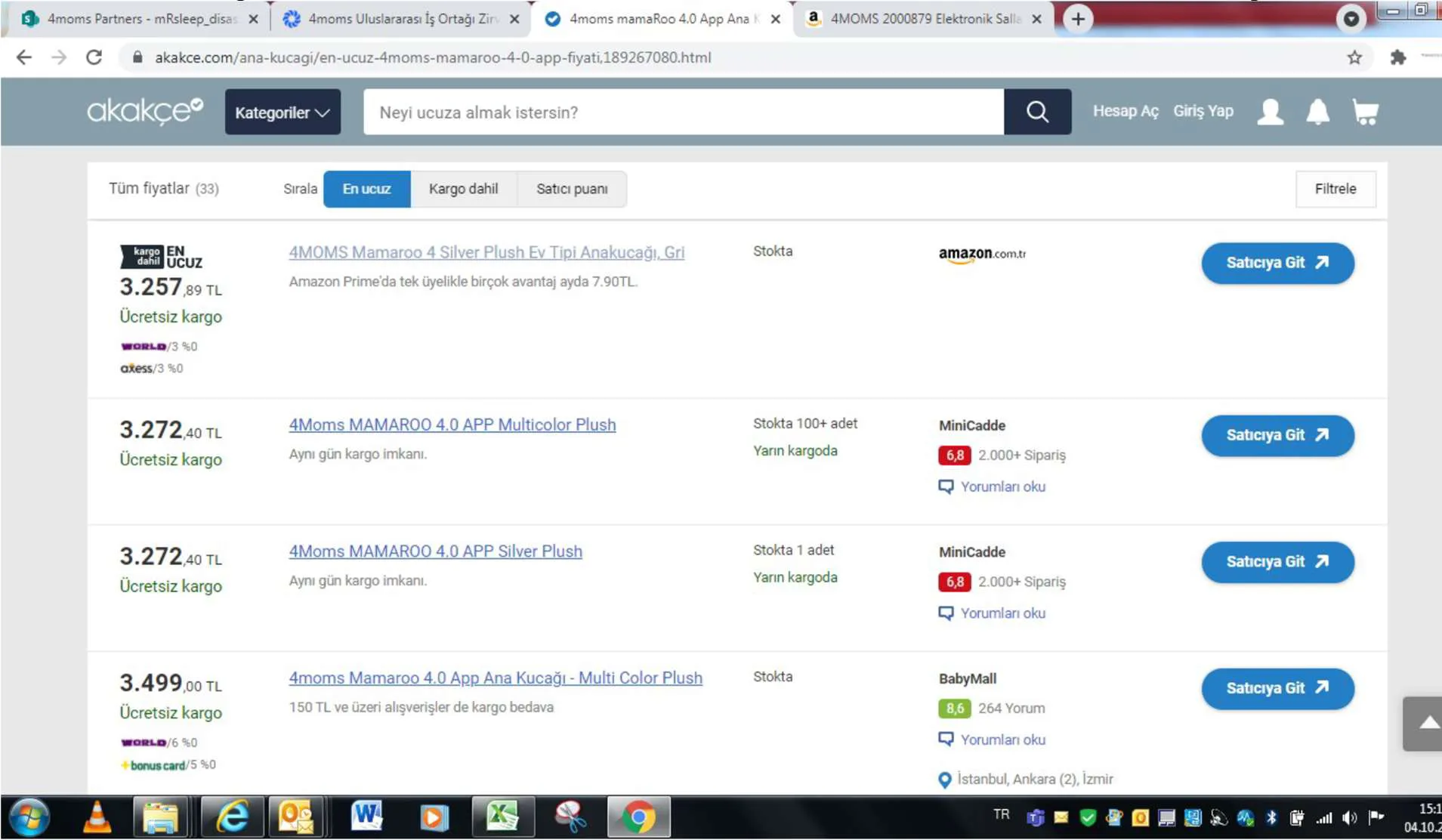
Task: Click the akakçe logo
Action: point(145,111)
